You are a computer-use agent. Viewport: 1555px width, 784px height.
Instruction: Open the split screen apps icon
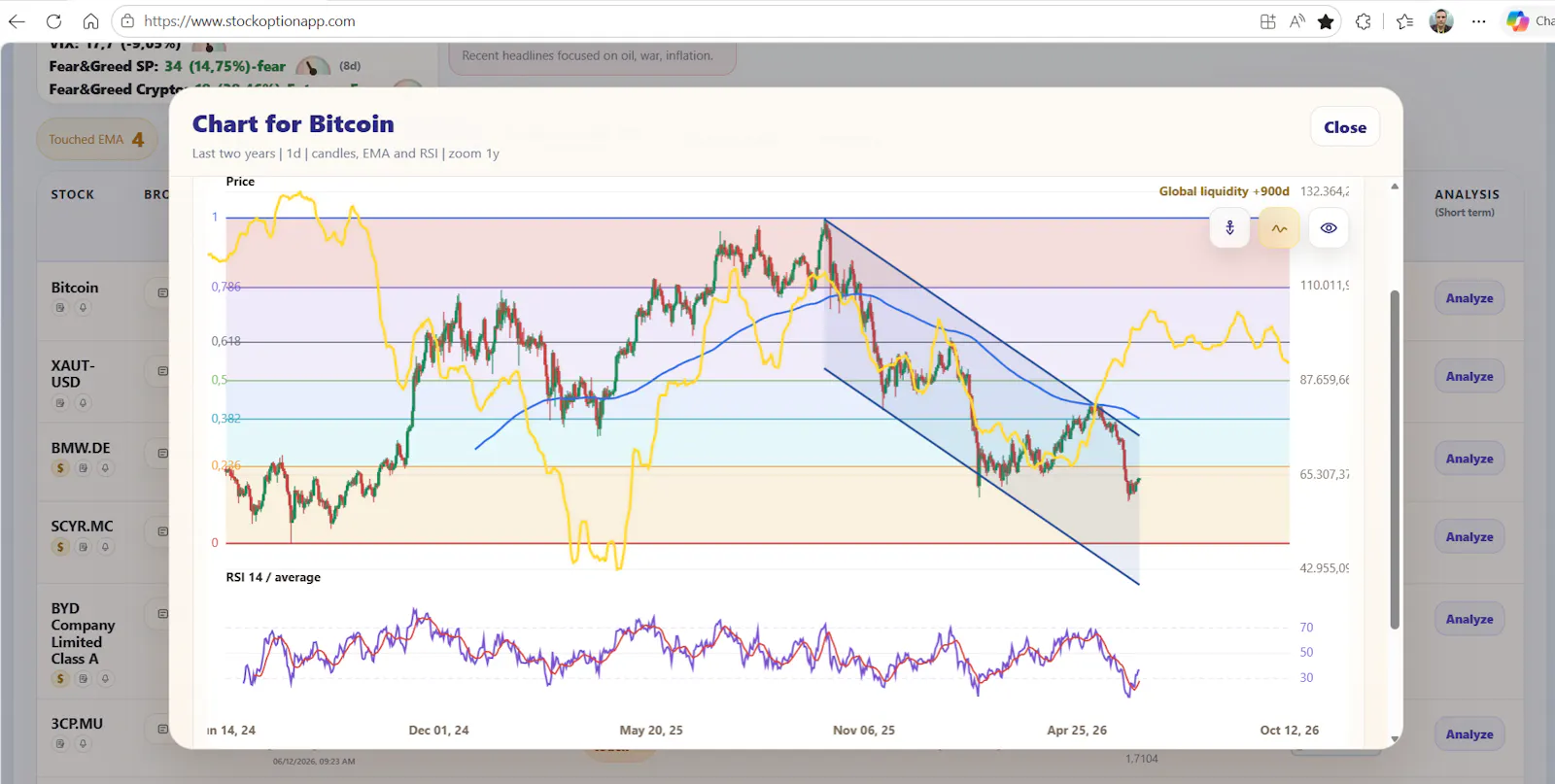click(1267, 21)
